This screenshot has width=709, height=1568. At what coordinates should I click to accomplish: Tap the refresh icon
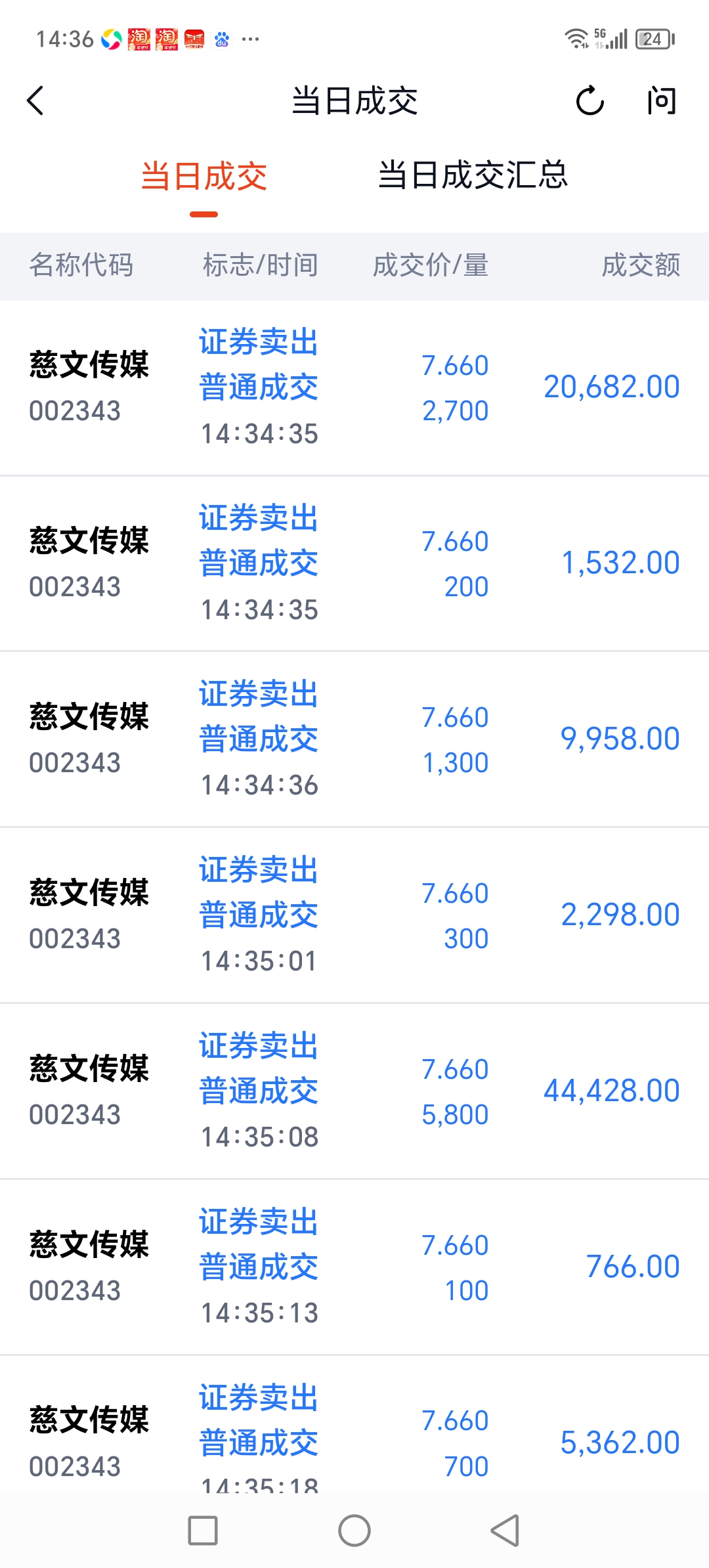pyautogui.click(x=590, y=101)
